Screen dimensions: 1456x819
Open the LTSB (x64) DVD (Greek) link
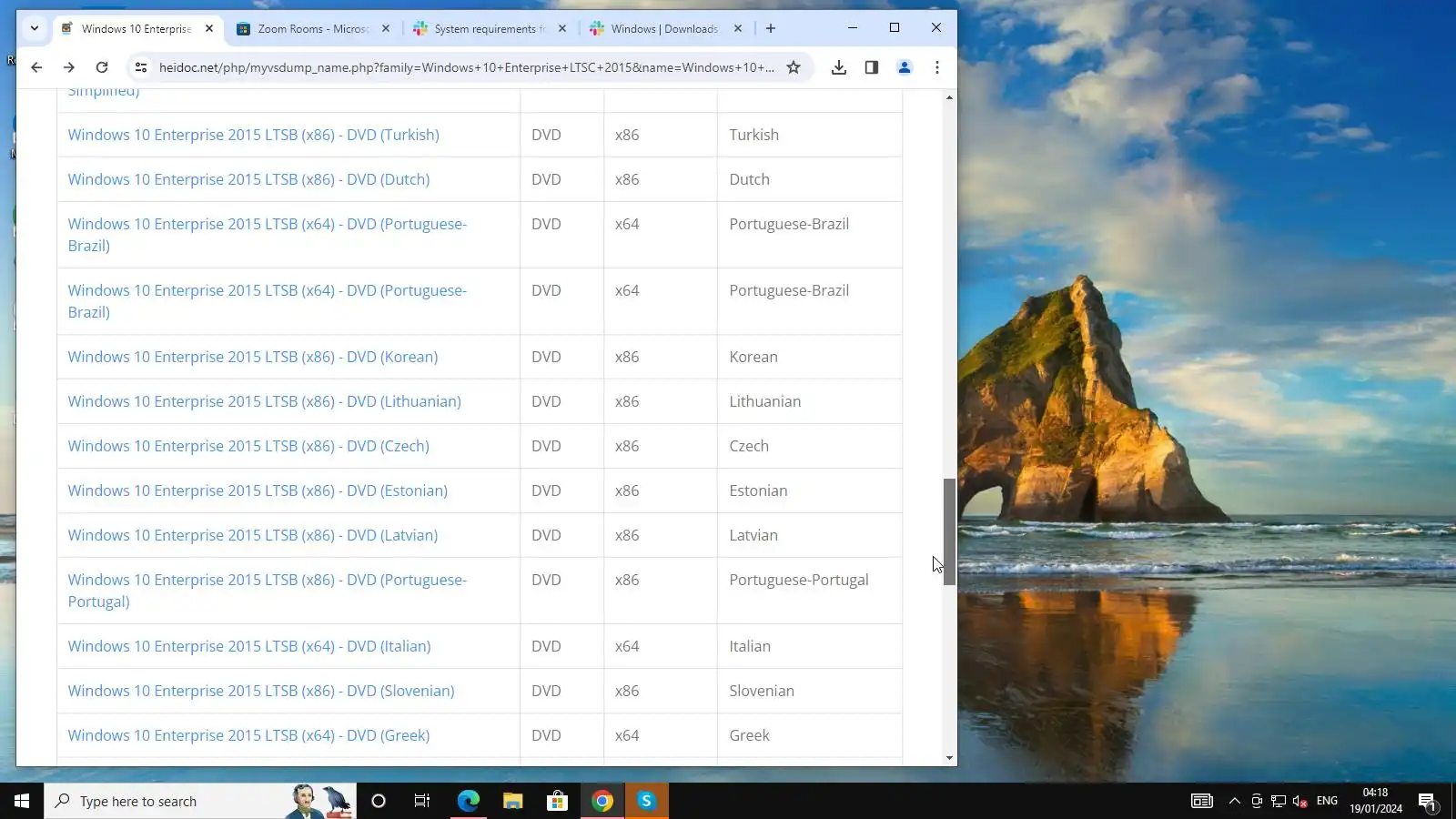[248, 735]
